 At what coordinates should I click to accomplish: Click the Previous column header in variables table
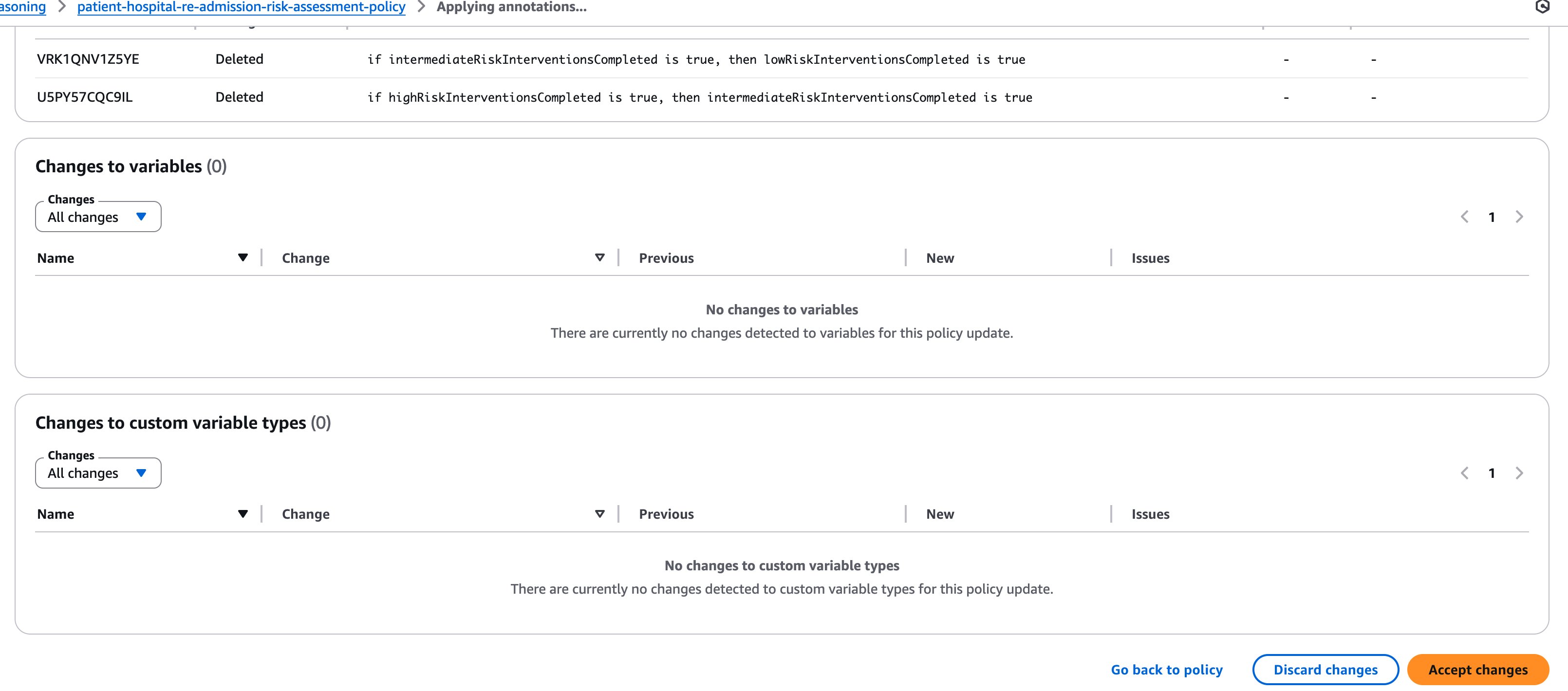pos(666,258)
